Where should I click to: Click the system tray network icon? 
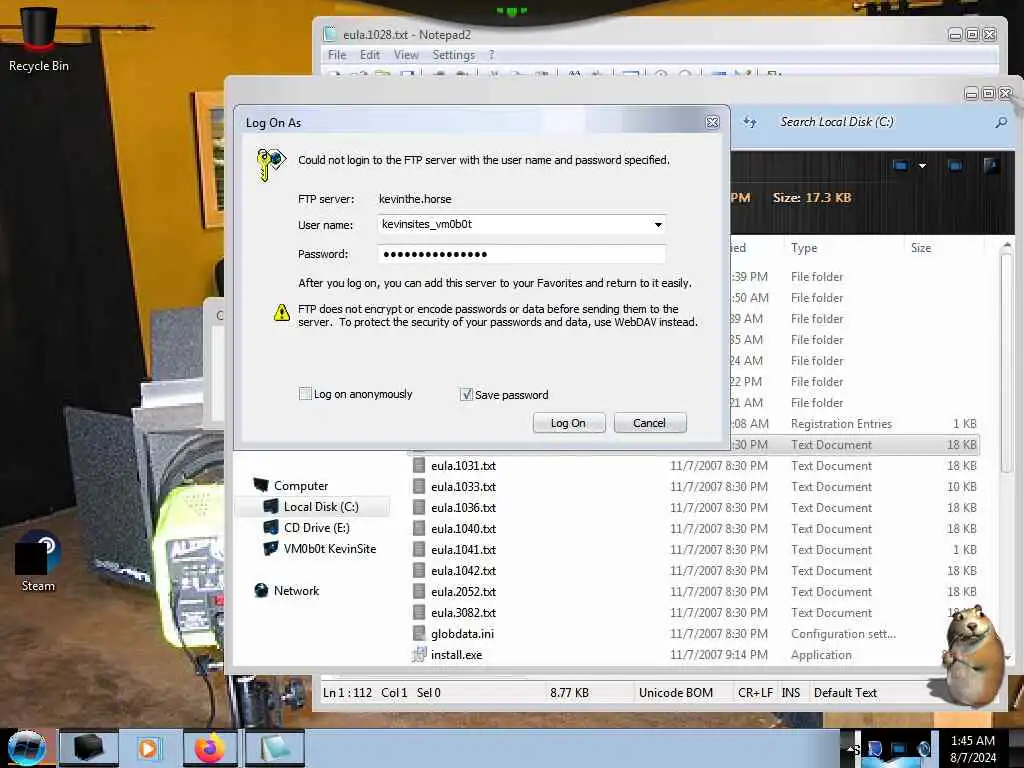899,748
